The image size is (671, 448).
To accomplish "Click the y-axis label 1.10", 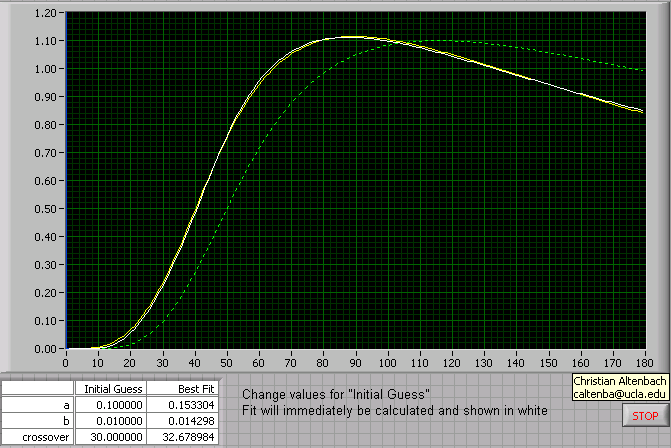I will pos(46,41).
